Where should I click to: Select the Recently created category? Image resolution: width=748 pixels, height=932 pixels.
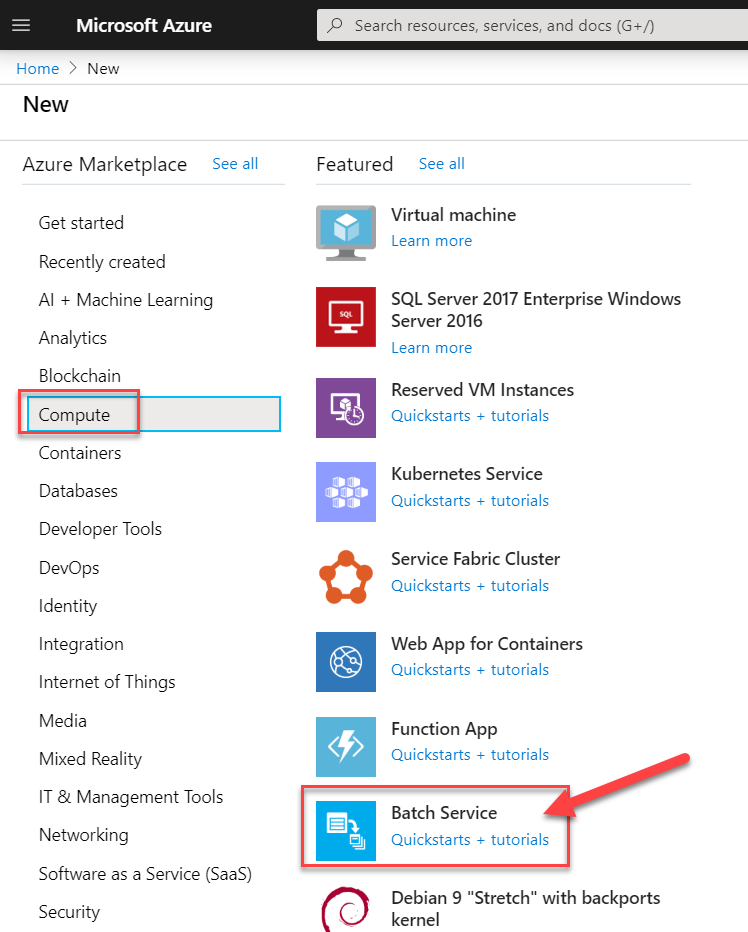102,262
